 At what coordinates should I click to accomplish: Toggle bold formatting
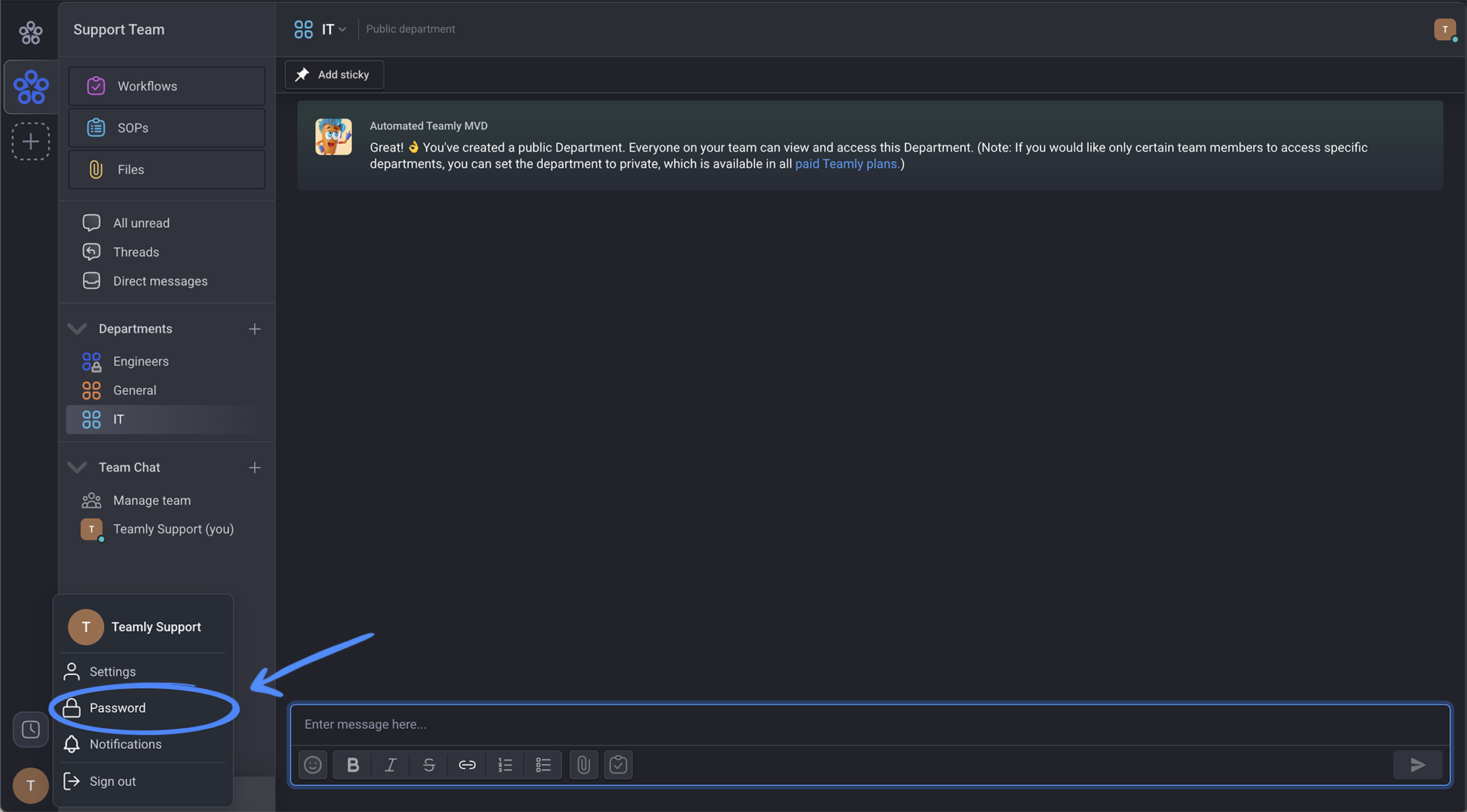(353, 765)
